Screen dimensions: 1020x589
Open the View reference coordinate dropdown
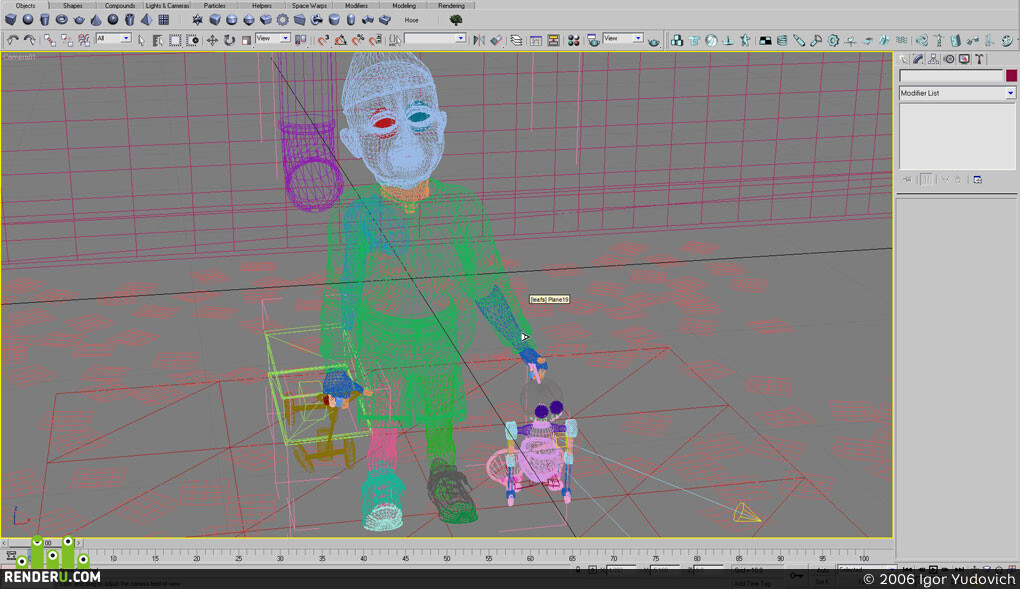pyautogui.click(x=273, y=38)
